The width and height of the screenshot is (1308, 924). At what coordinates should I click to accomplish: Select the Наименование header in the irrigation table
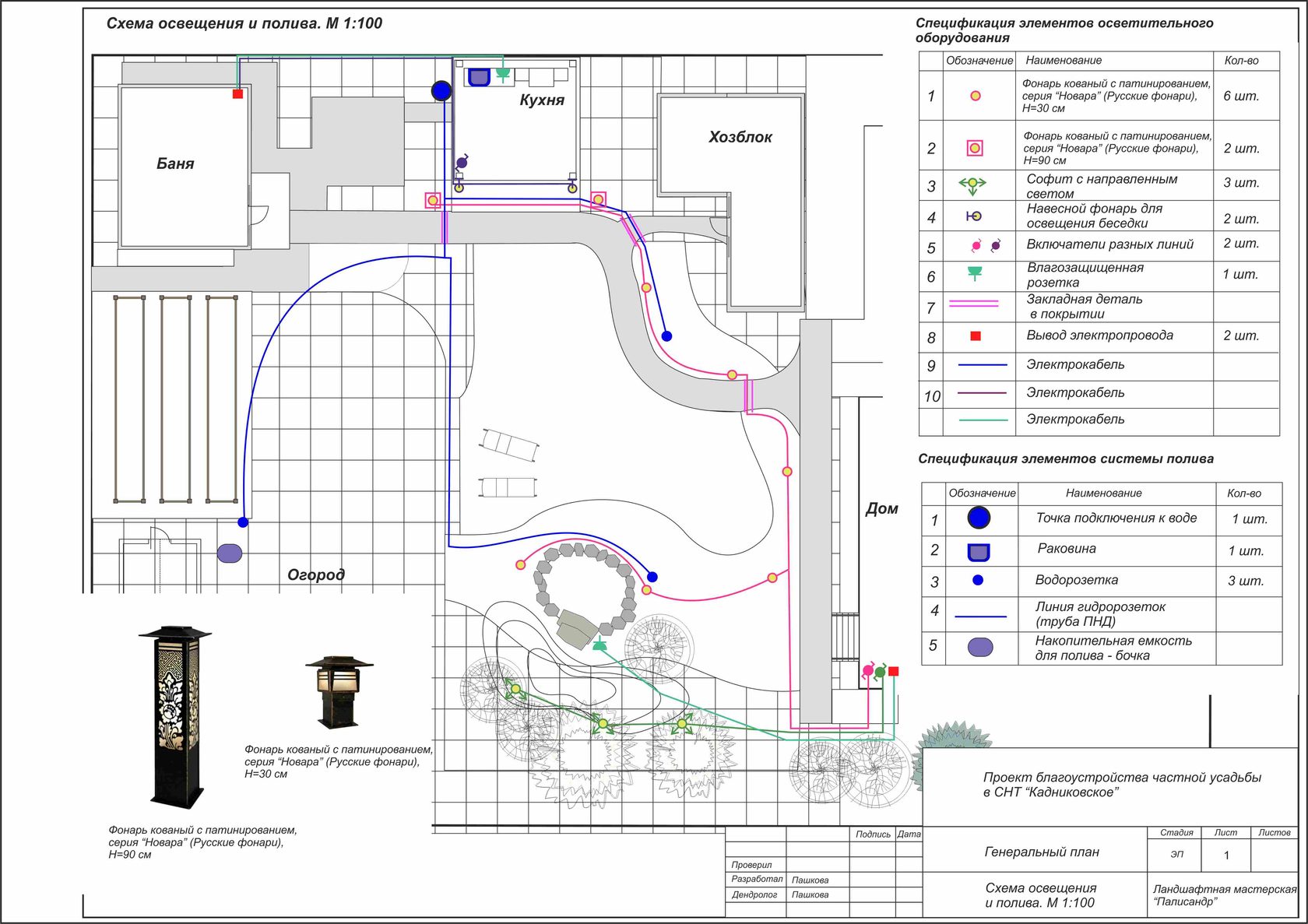pos(1103,494)
